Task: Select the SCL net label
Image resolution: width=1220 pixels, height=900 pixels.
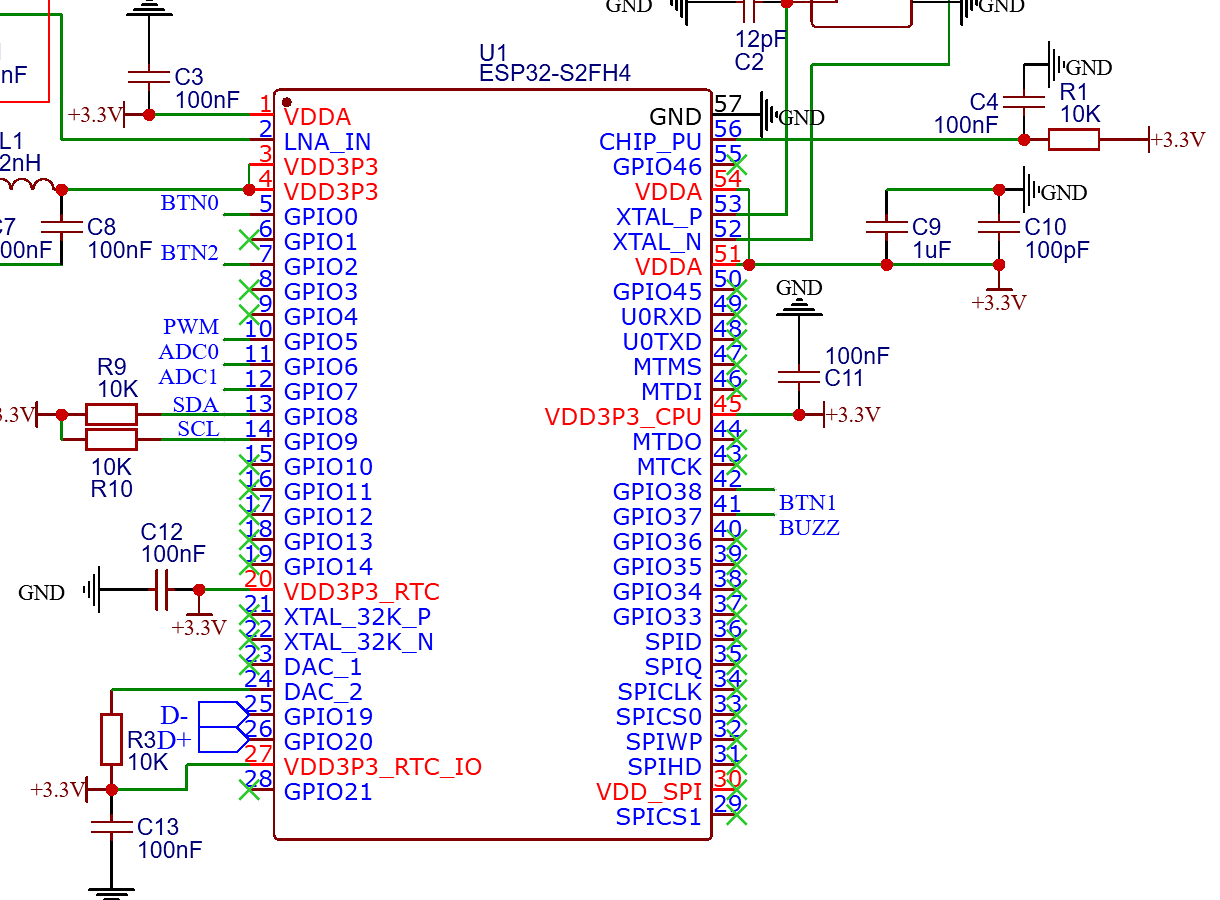Action: click(198, 429)
